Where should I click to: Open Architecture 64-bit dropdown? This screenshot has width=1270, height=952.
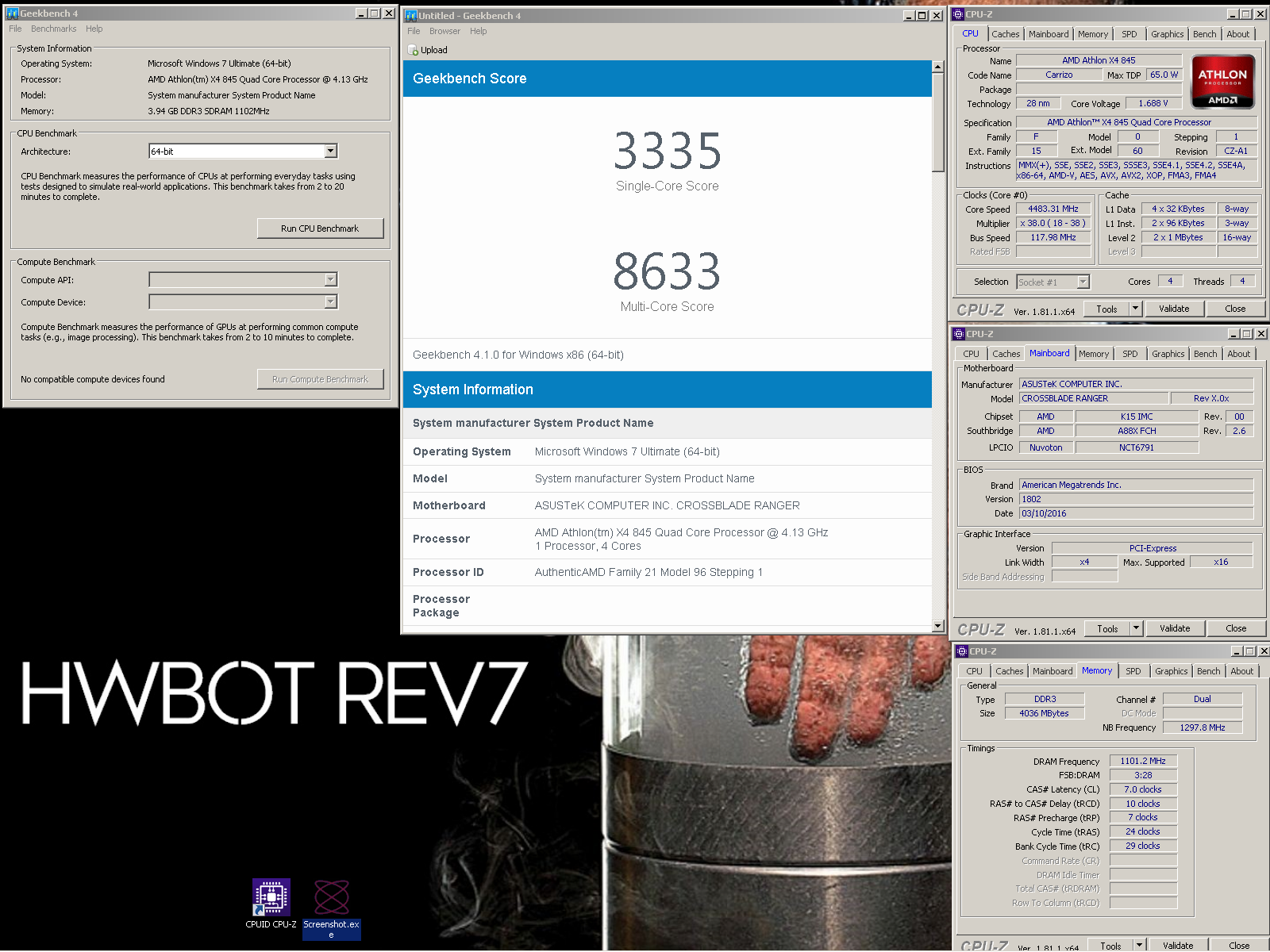(331, 152)
